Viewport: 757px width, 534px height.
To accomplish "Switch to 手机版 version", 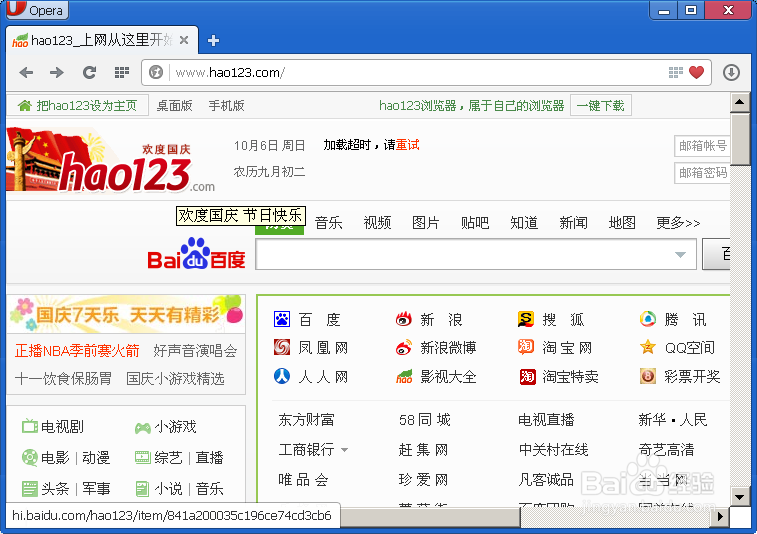I will (x=226, y=105).
